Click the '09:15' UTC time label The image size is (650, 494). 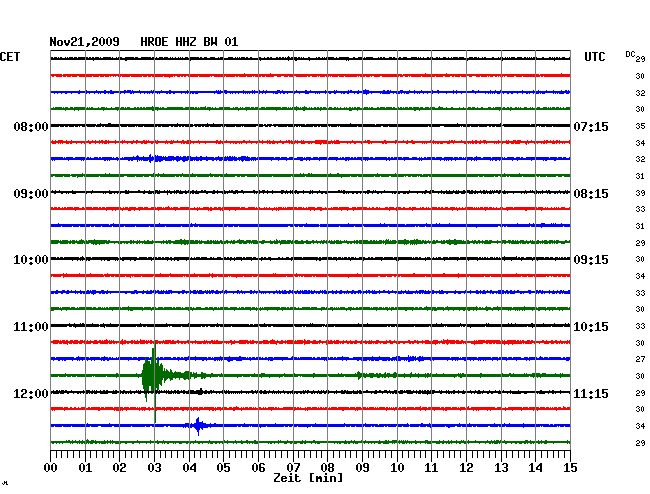591,260
